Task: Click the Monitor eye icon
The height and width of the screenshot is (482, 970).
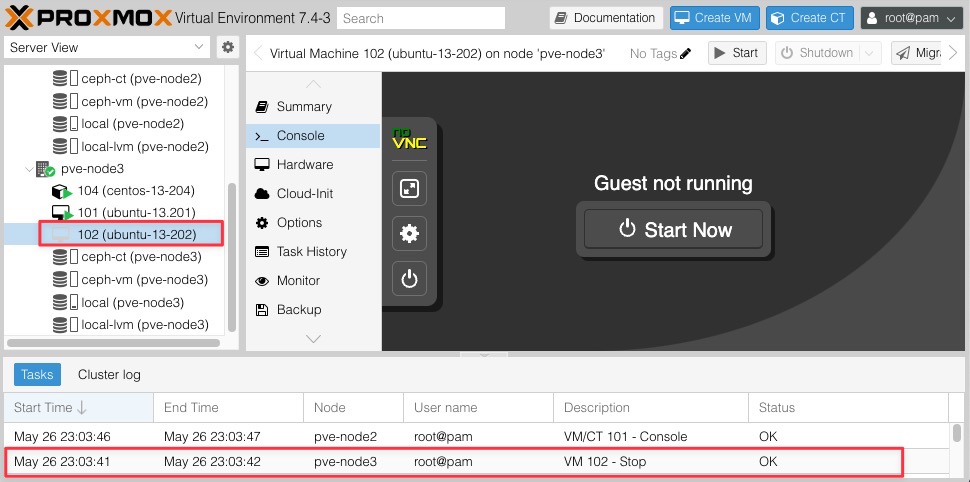Action: tap(262, 281)
